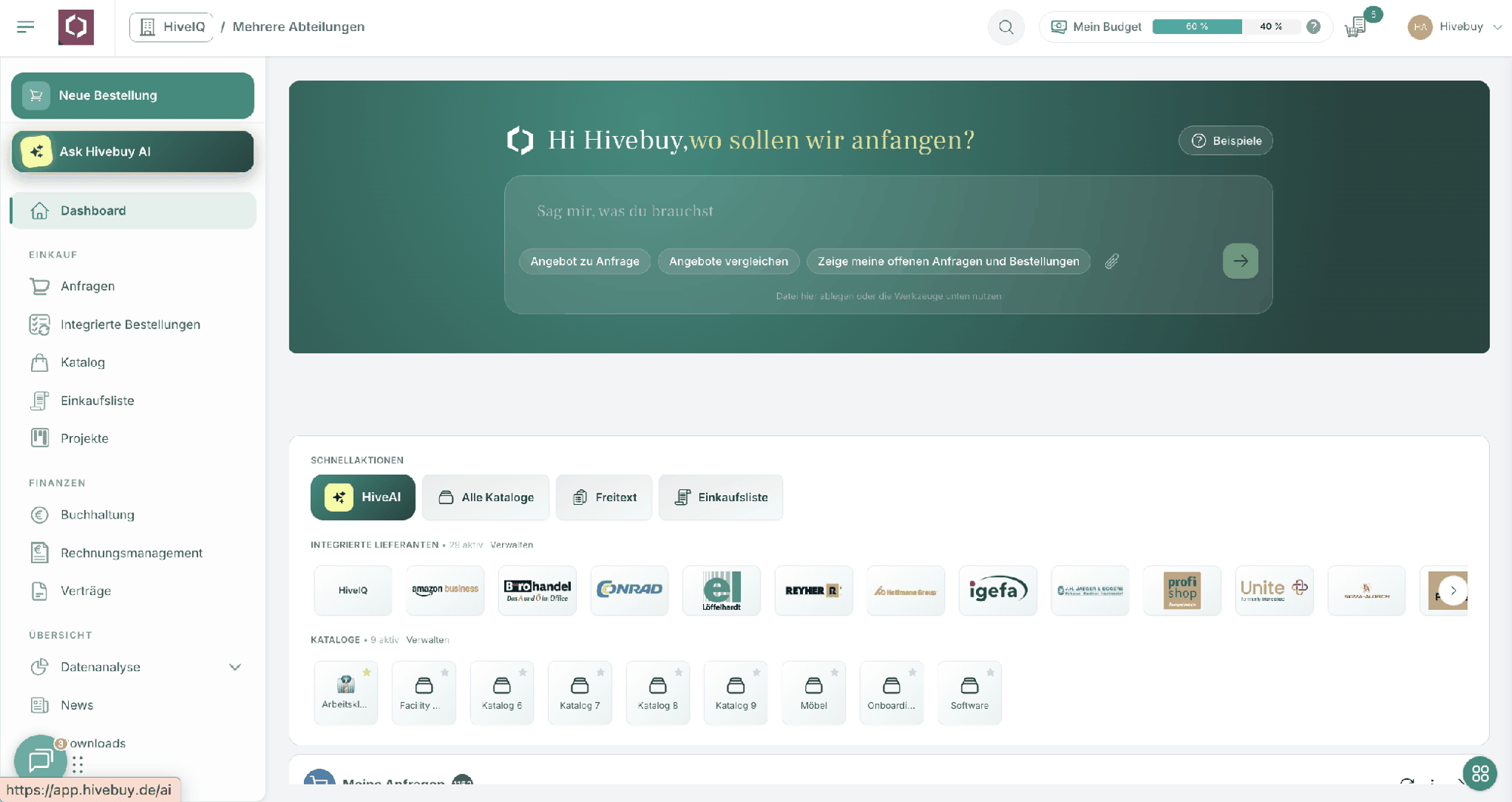Select the Freitext quick action
Image resolution: width=1512 pixels, height=802 pixels.
point(603,497)
